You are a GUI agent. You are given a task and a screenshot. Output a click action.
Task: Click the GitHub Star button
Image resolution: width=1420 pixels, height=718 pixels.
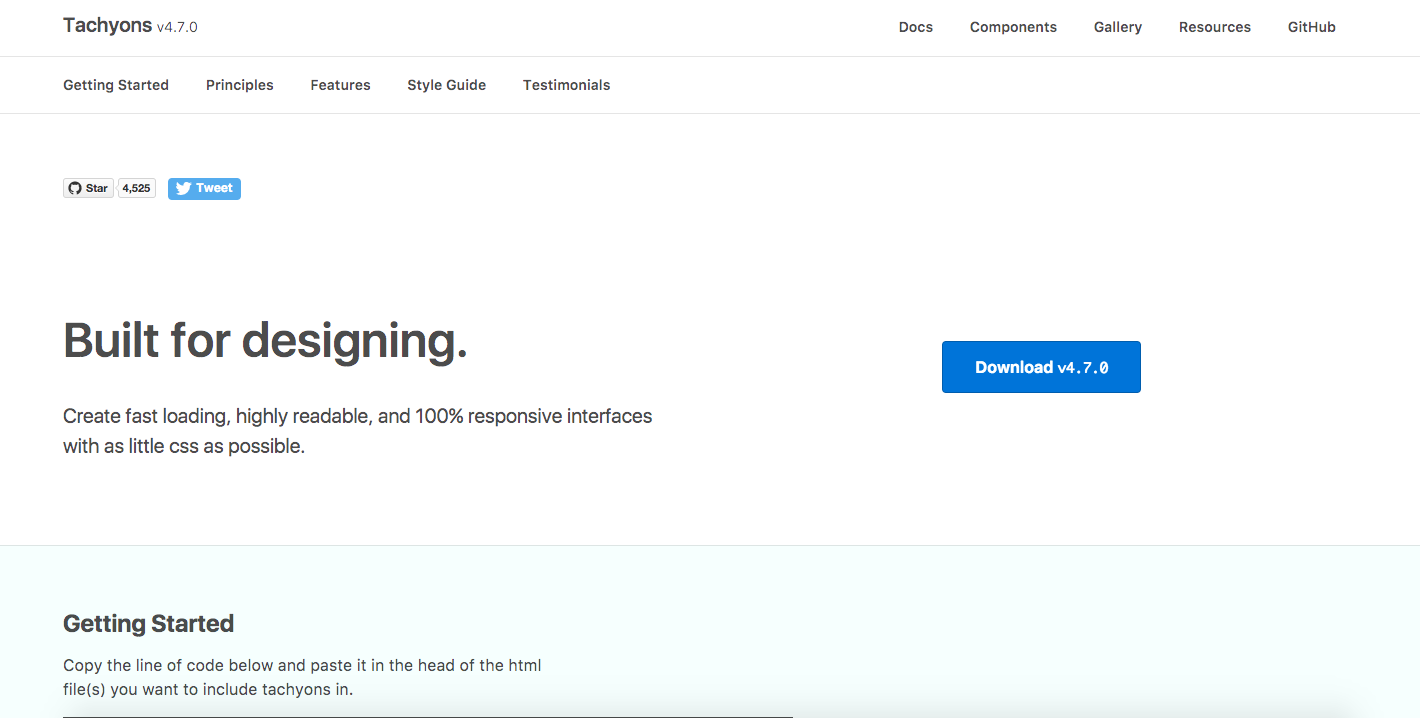point(88,188)
